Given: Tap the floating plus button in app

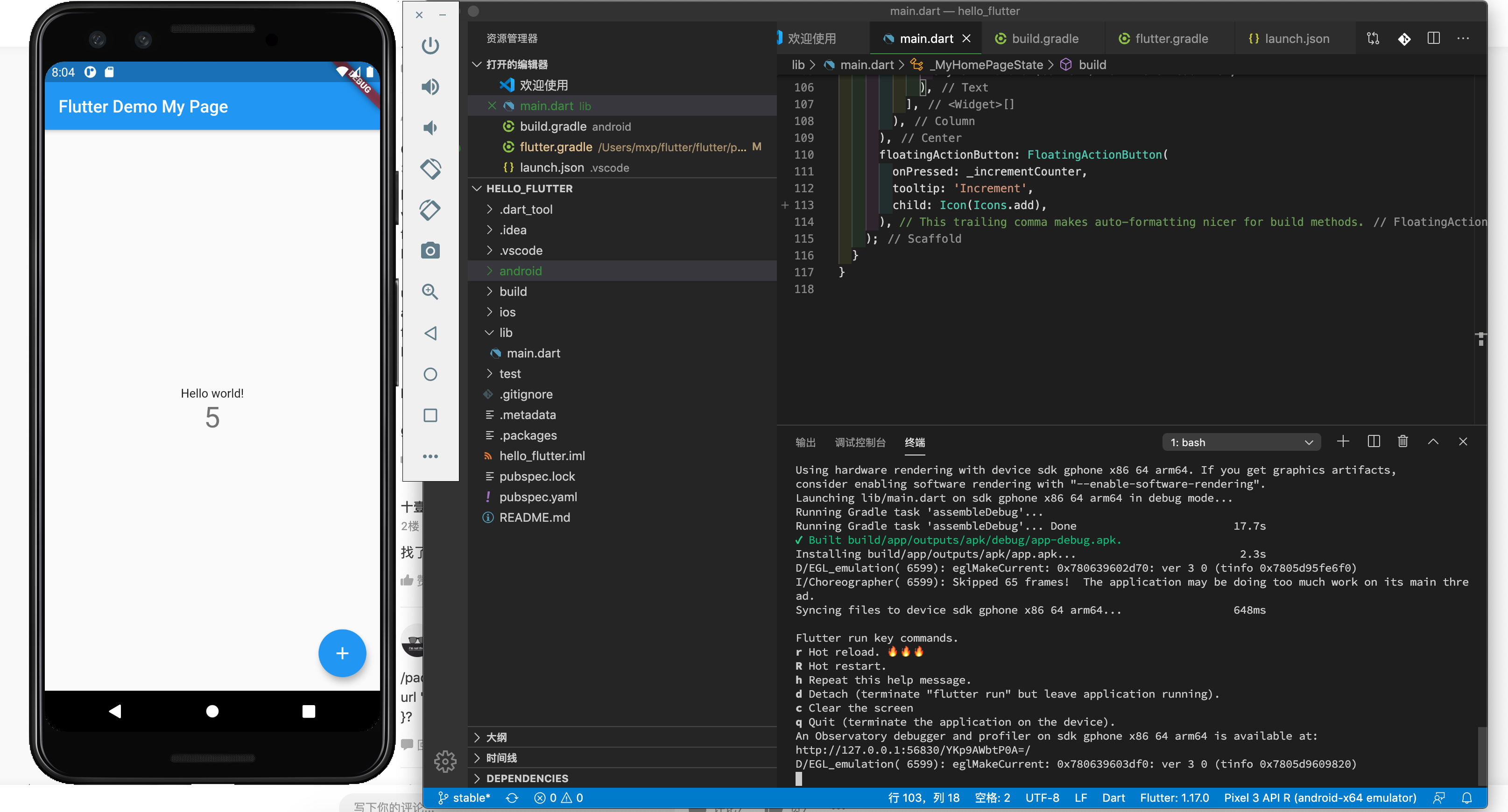Looking at the screenshot, I should (x=342, y=653).
